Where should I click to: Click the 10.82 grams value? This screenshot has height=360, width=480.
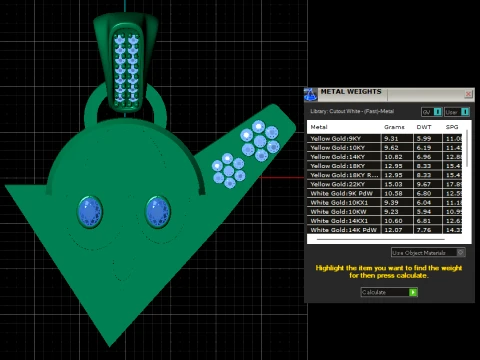(393, 157)
